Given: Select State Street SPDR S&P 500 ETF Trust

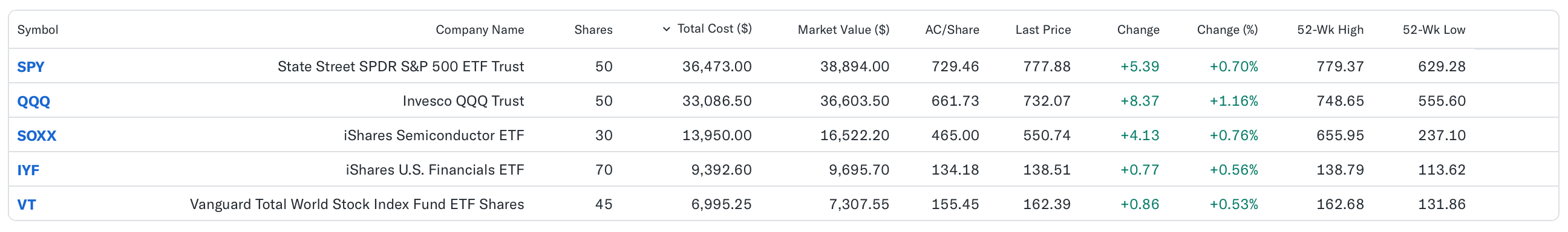Looking at the screenshot, I should (400, 66).
